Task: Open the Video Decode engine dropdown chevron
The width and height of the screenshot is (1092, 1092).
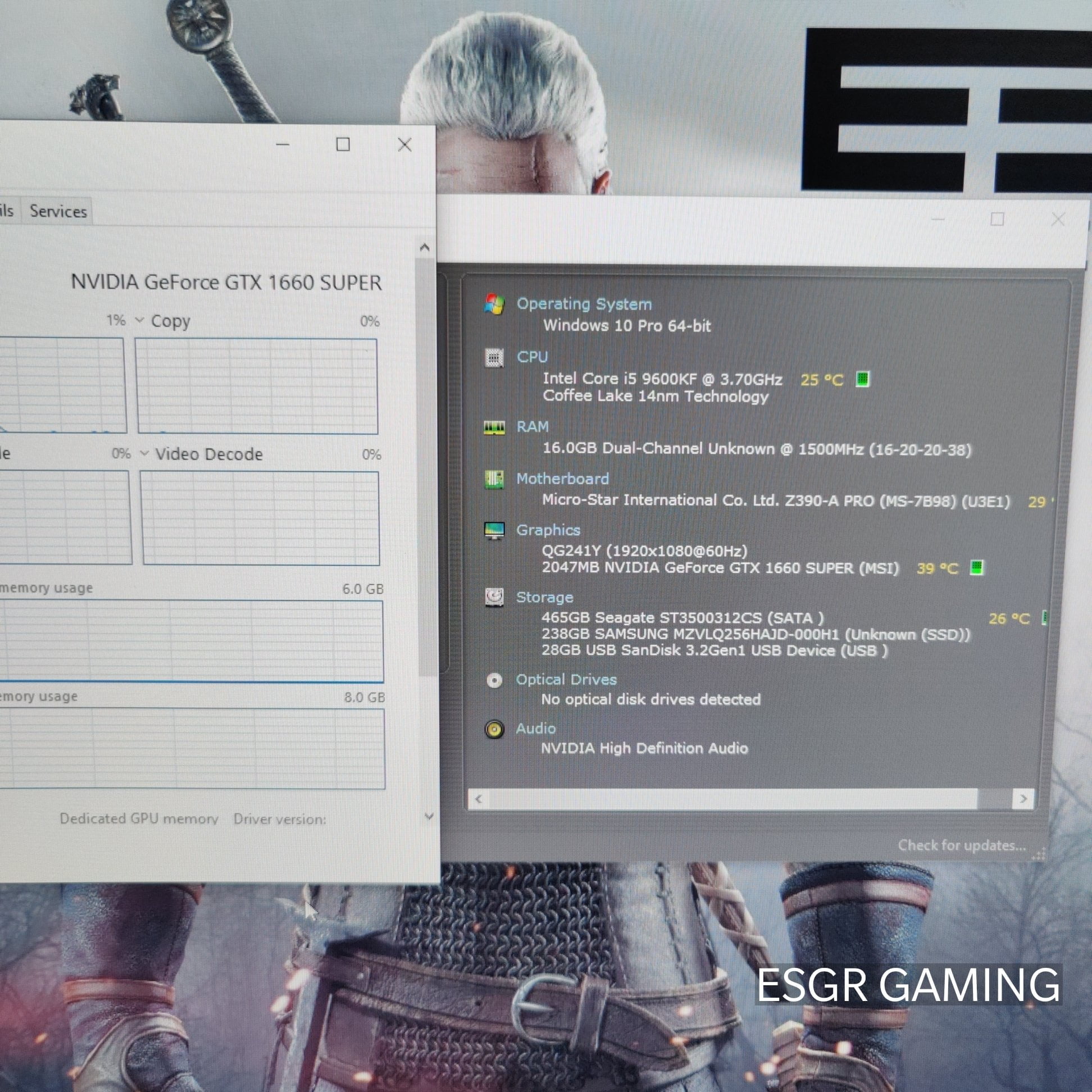Action: 144,453
